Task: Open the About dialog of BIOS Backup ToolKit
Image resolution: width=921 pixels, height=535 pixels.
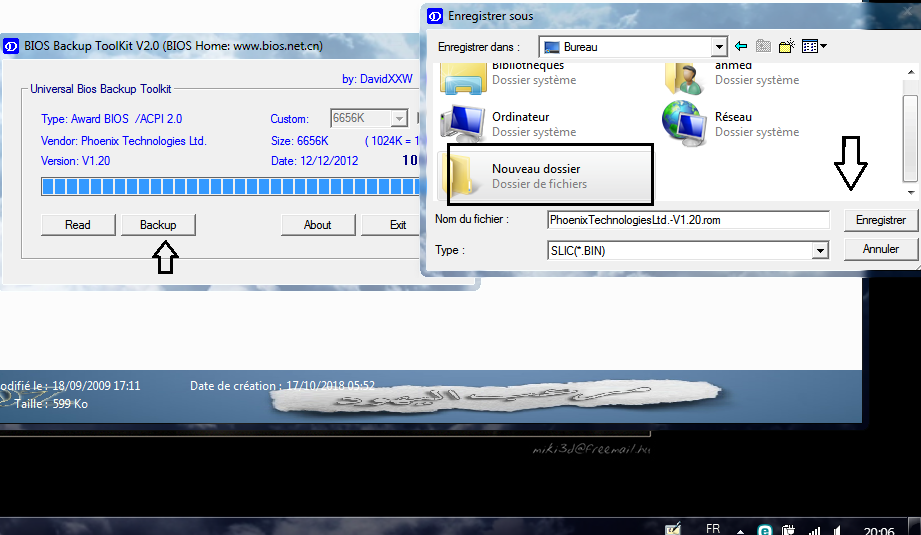Action: (x=318, y=225)
